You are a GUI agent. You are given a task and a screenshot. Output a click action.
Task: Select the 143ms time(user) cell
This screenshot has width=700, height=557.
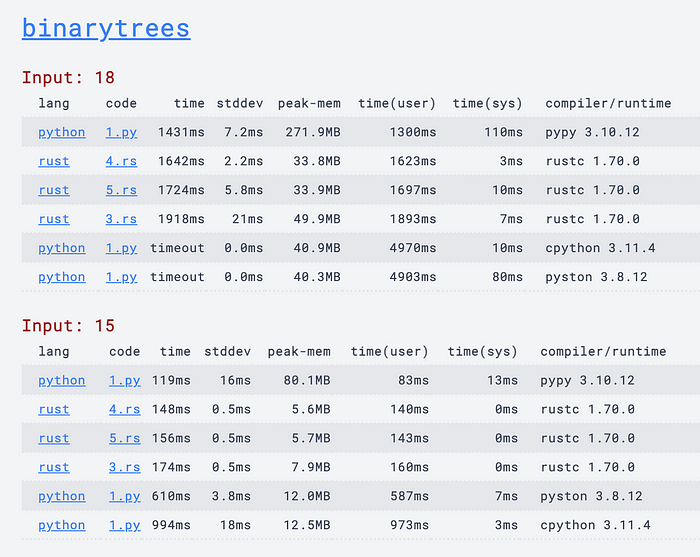(x=409, y=438)
